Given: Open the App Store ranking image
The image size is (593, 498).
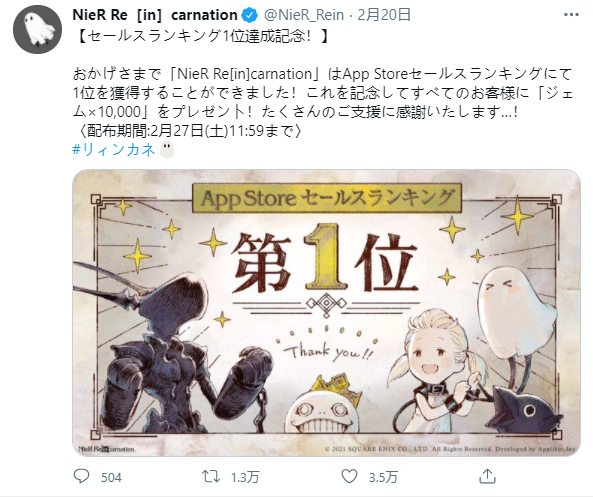Looking at the screenshot, I should click(x=326, y=313).
